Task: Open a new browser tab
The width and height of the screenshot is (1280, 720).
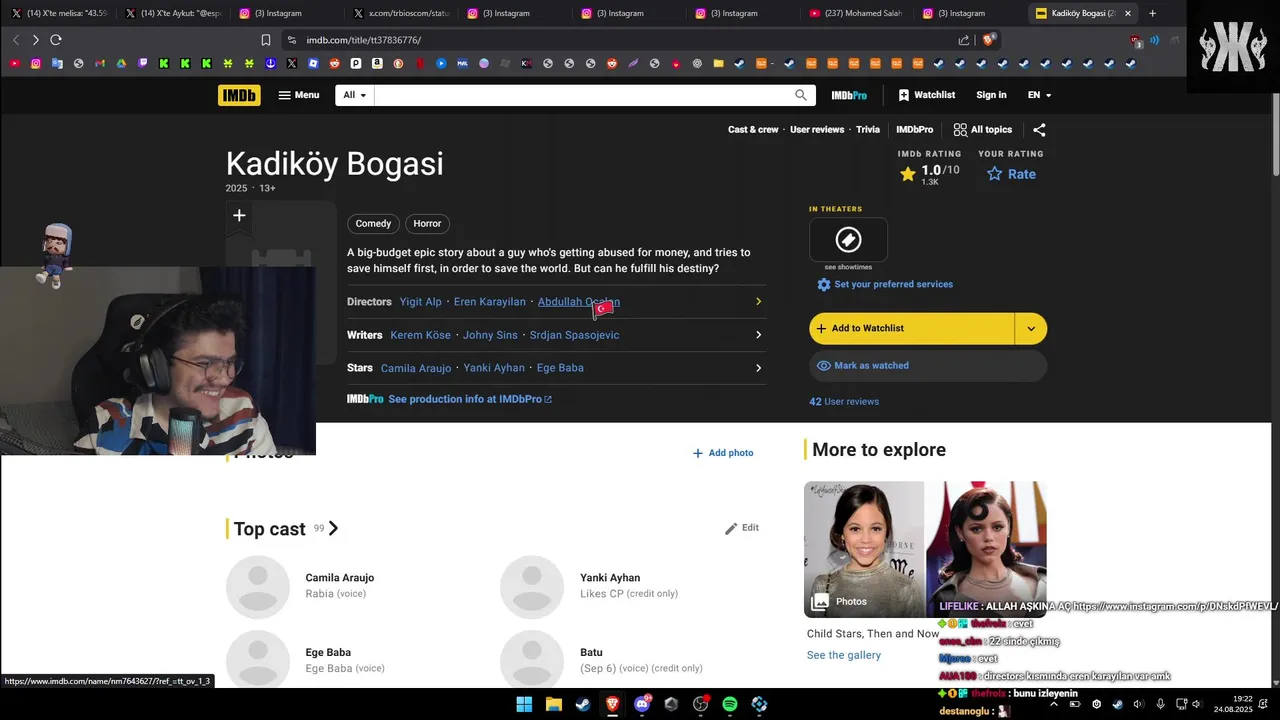Action: pyautogui.click(x=1152, y=13)
